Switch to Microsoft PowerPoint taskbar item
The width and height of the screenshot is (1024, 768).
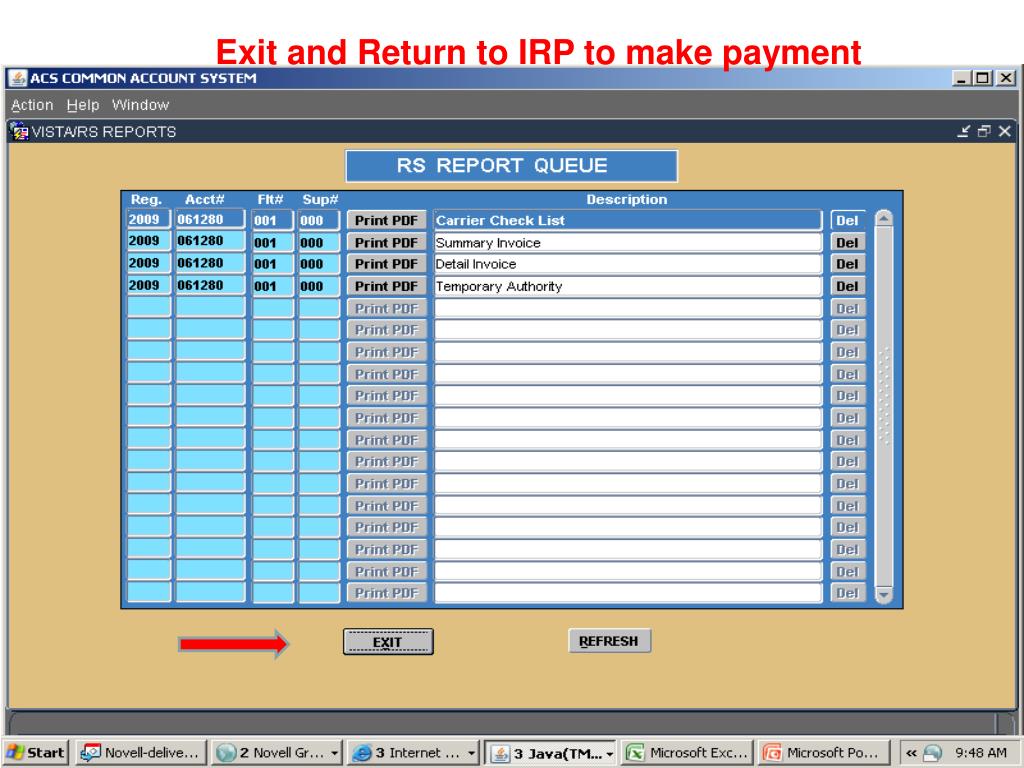824,752
